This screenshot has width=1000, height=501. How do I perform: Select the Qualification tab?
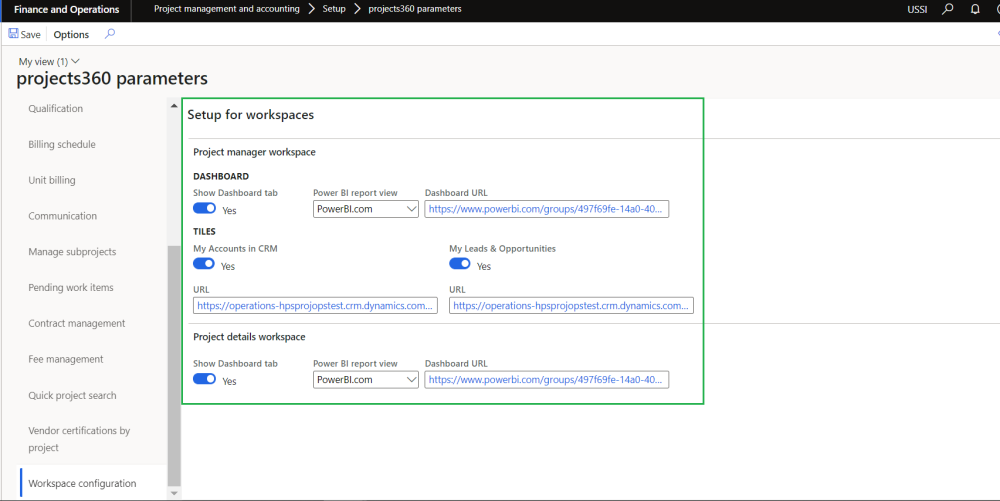coord(55,108)
